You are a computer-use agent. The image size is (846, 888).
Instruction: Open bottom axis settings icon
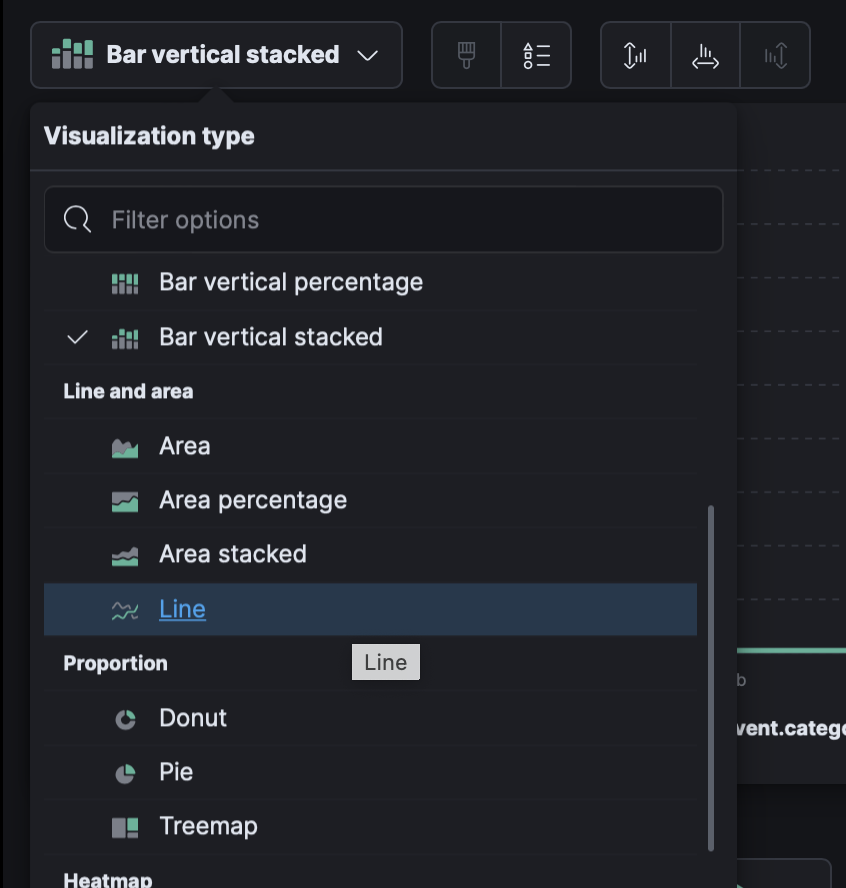coord(705,55)
